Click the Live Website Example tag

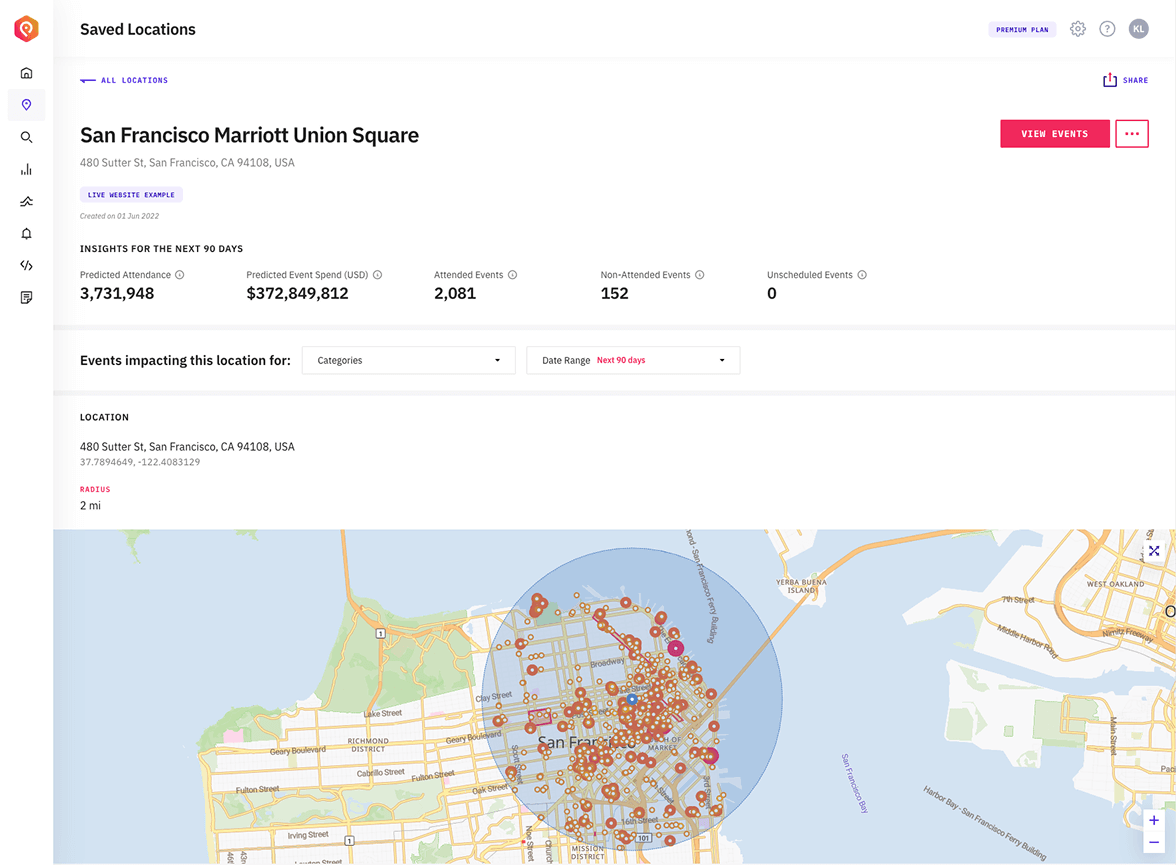pyautogui.click(x=131, y=195)
